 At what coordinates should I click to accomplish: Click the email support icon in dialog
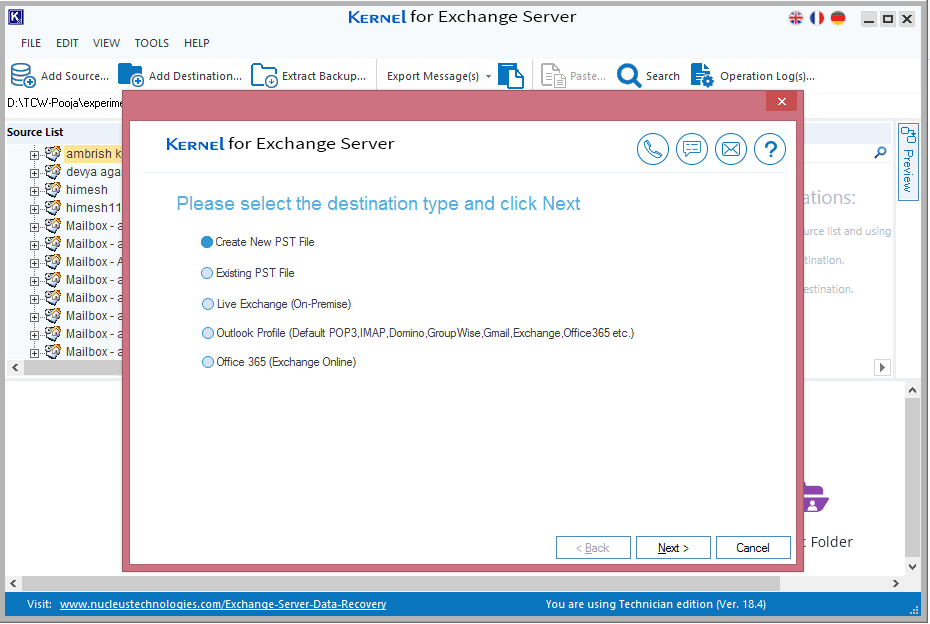(x=731, y=149)
